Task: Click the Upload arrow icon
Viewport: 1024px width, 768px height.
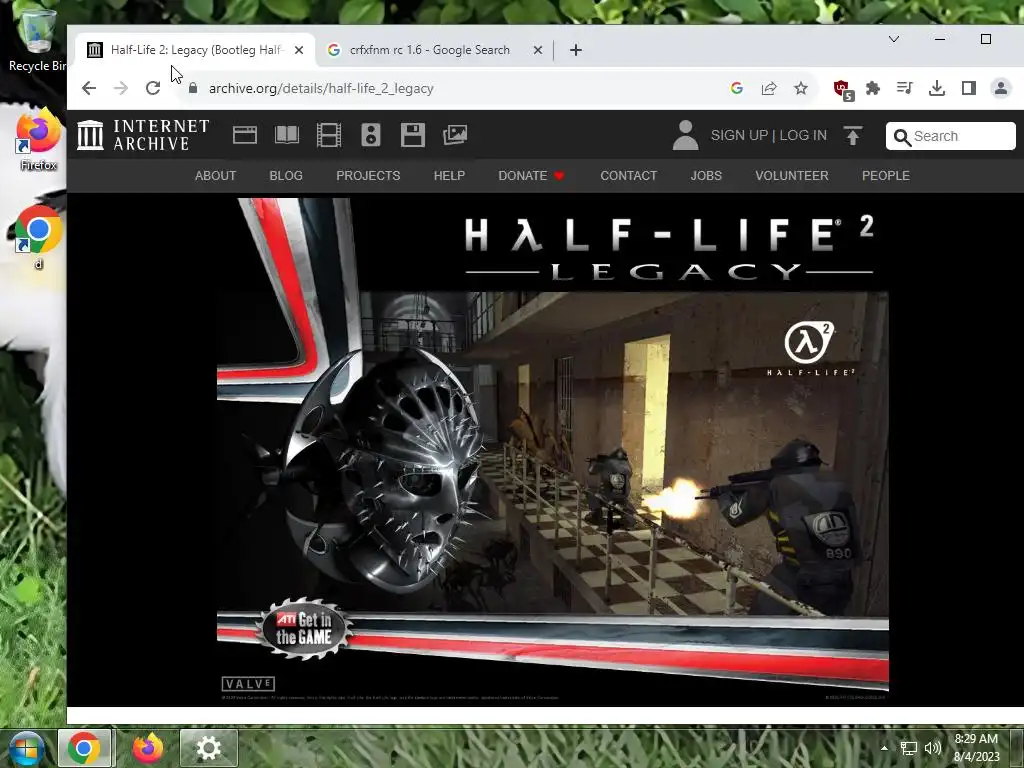Action: pyautogui.click(x=852, y=135)
